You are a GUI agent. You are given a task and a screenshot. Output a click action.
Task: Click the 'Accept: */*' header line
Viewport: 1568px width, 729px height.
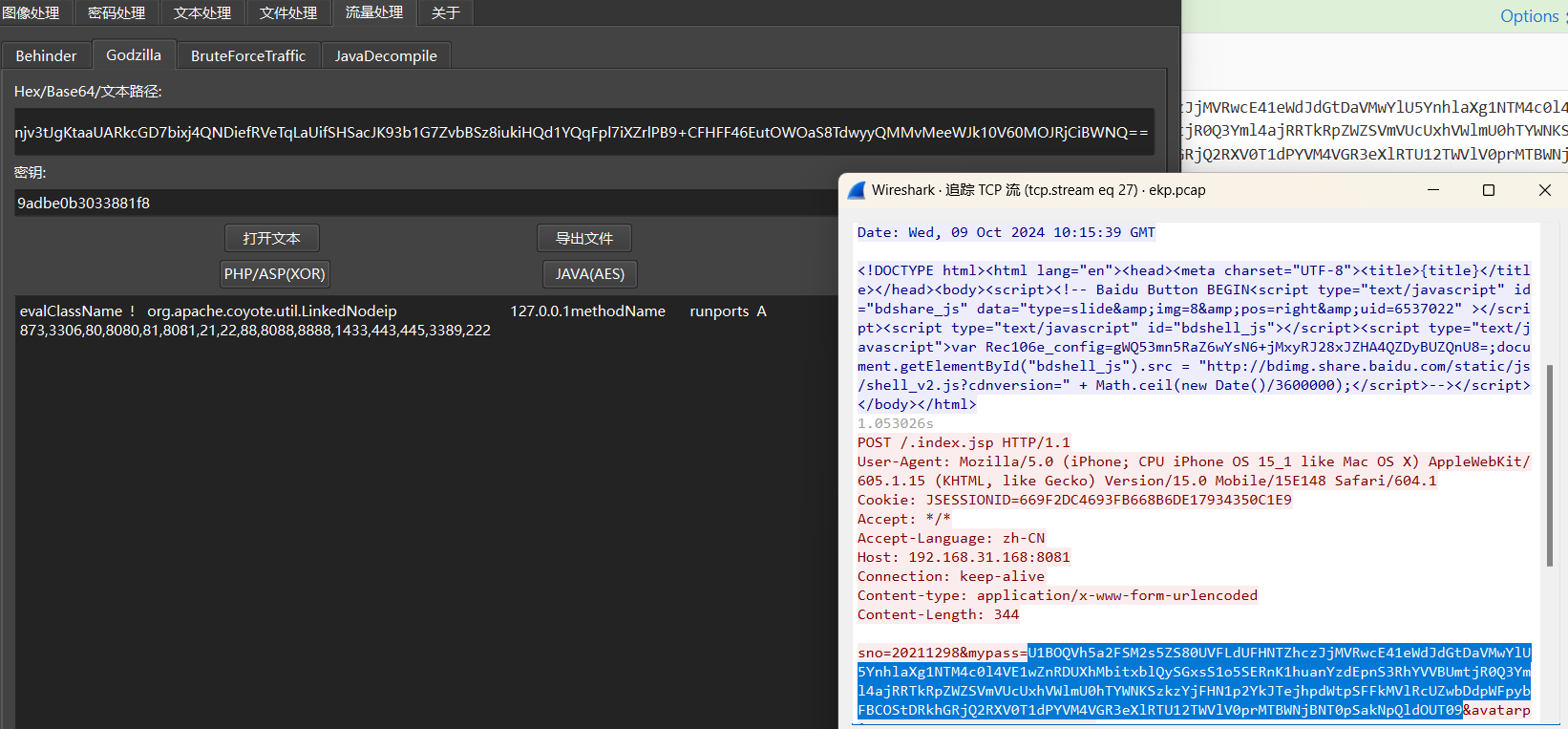[x=903, y=519]
